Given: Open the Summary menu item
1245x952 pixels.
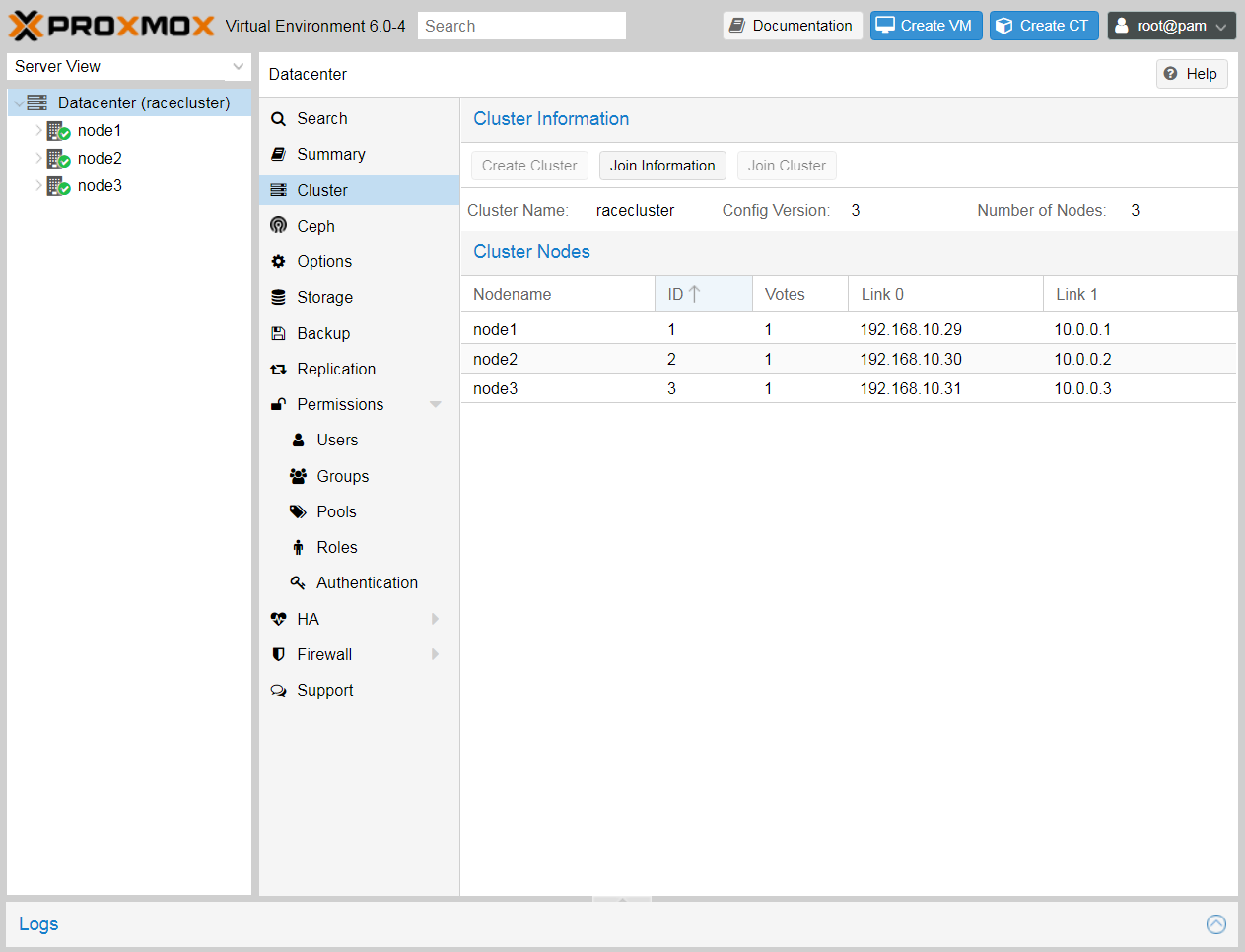Looking at the screenshot, I should (x=360, y=155).
